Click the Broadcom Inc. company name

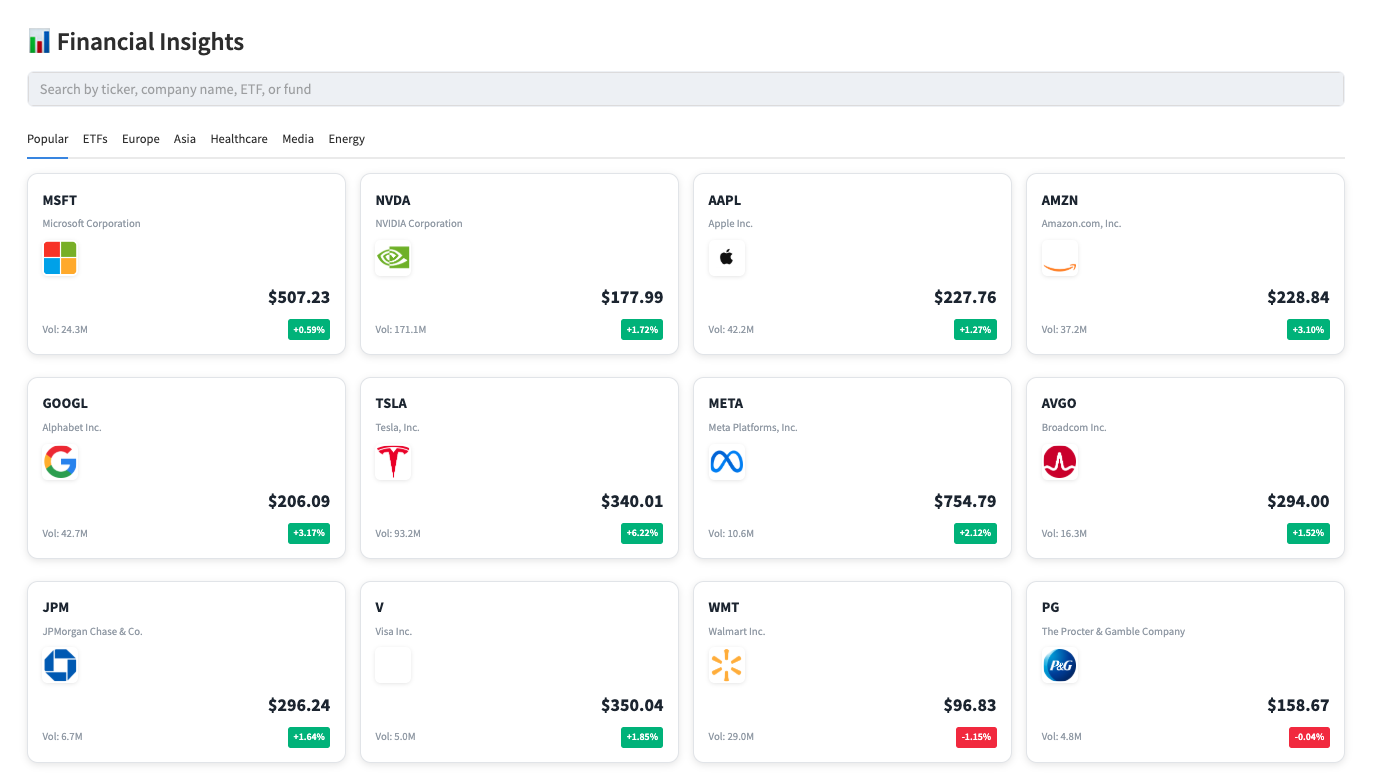click(1074, 428)
